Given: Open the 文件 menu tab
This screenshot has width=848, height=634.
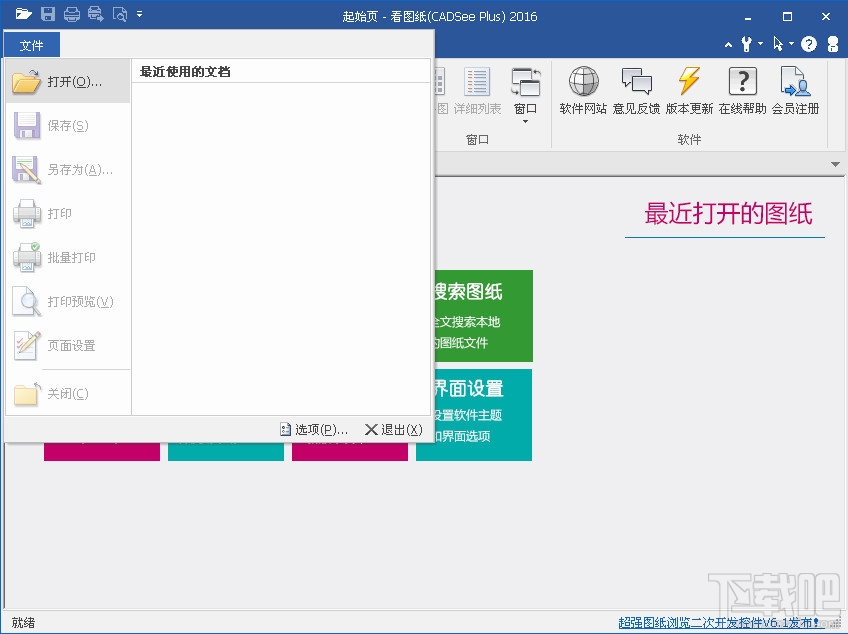Looking at the screenshot, I should point(31,45).
